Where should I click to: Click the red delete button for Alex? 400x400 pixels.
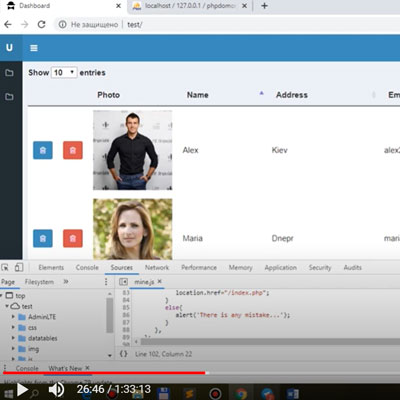click(73, 150)
